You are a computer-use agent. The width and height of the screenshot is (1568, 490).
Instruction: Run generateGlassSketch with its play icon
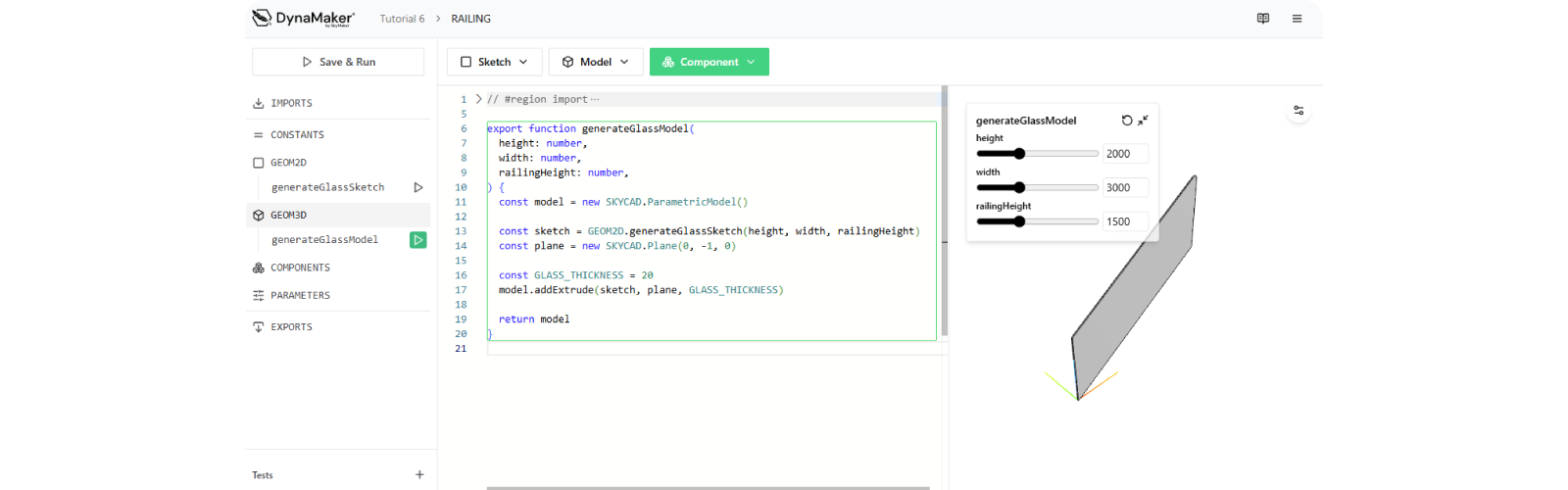pos(418,187)
